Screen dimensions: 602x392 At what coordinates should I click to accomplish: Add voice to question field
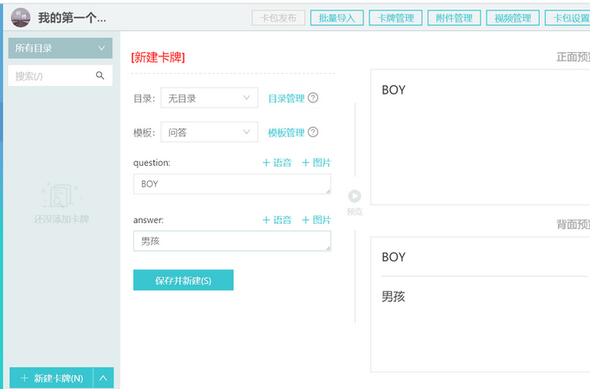[x=277, y=163]
